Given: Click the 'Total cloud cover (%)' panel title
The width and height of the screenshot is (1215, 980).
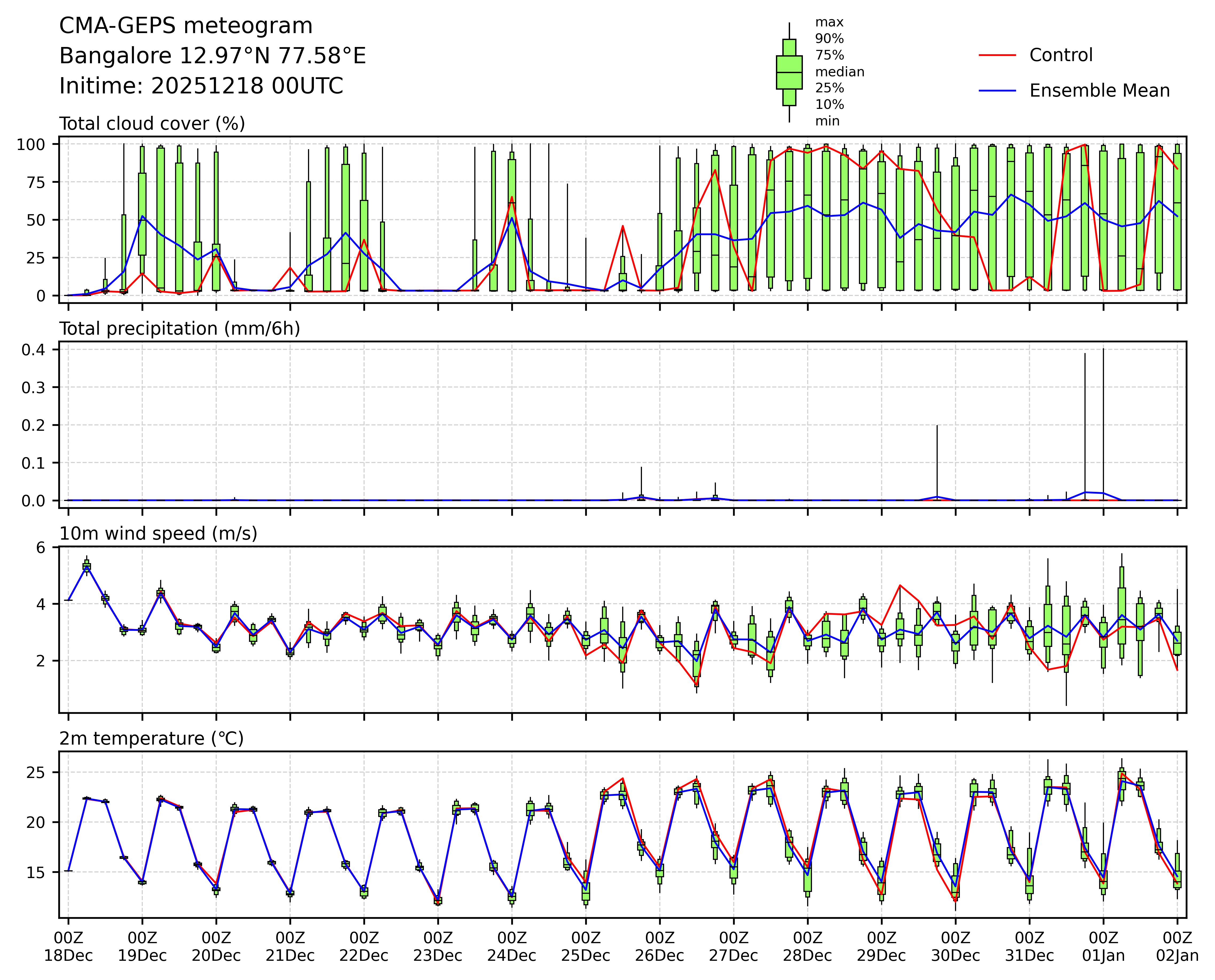Looking at the screenshot, I should tap(152, 124).
